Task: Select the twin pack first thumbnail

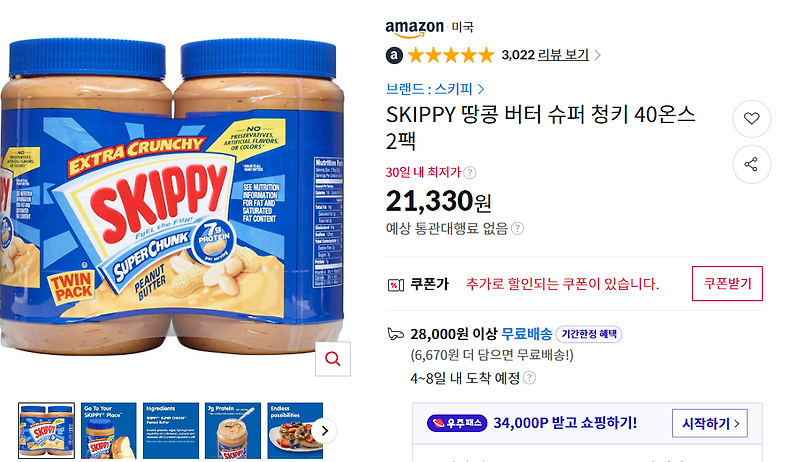Action: [x=46, y=430]
